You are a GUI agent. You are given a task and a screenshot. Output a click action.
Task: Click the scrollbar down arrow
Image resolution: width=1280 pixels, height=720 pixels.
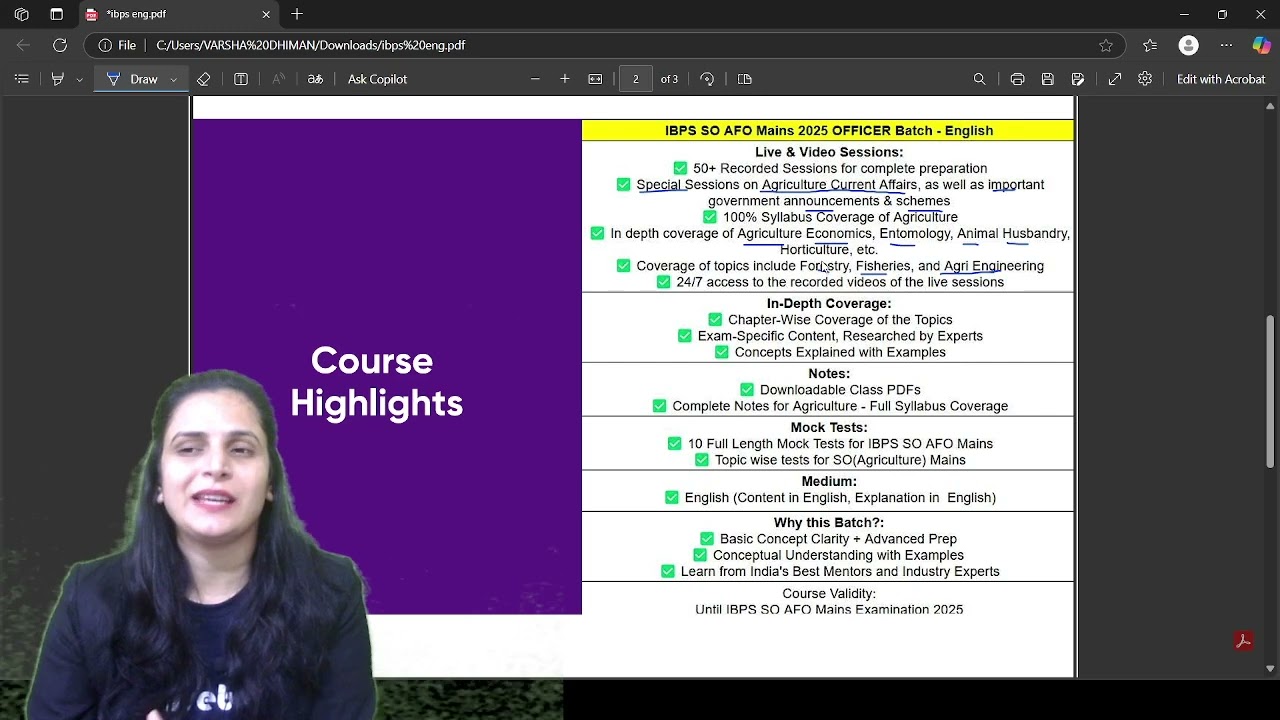point(1271,668)
